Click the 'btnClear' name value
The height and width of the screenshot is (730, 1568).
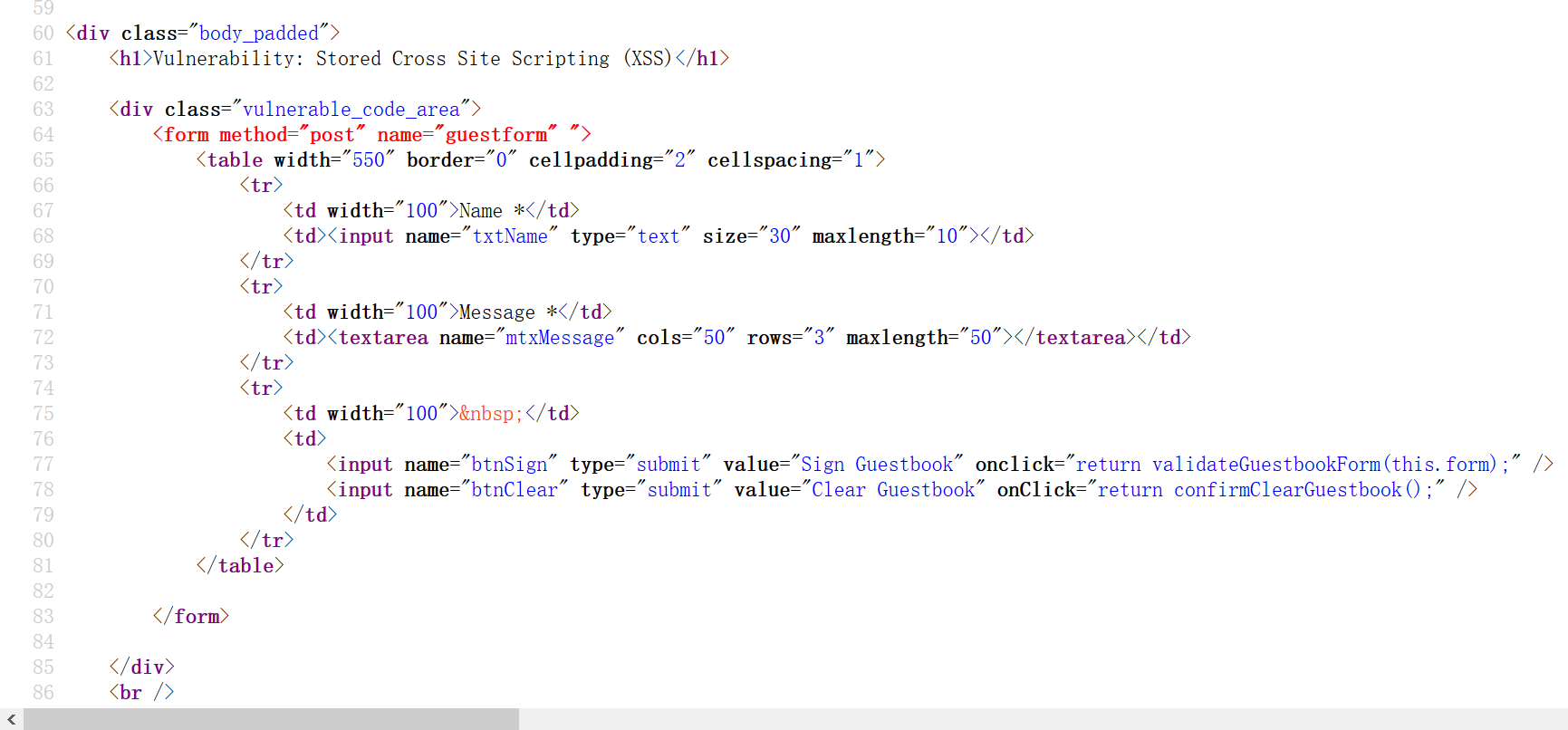[515, 490]
